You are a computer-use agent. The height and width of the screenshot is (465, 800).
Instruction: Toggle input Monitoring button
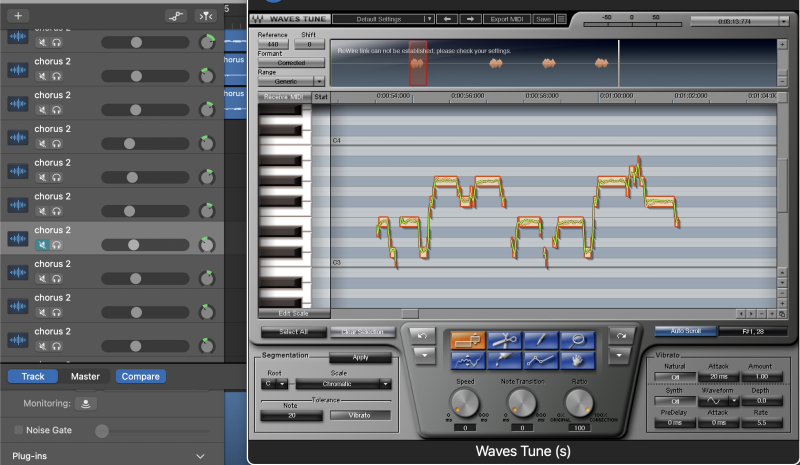pos(86,404)
